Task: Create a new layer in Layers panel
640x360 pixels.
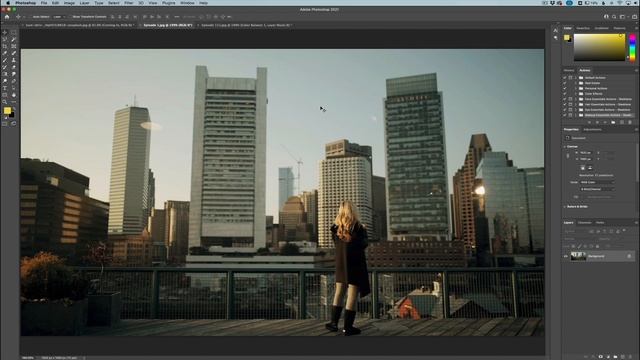Action: coord(622,356)
